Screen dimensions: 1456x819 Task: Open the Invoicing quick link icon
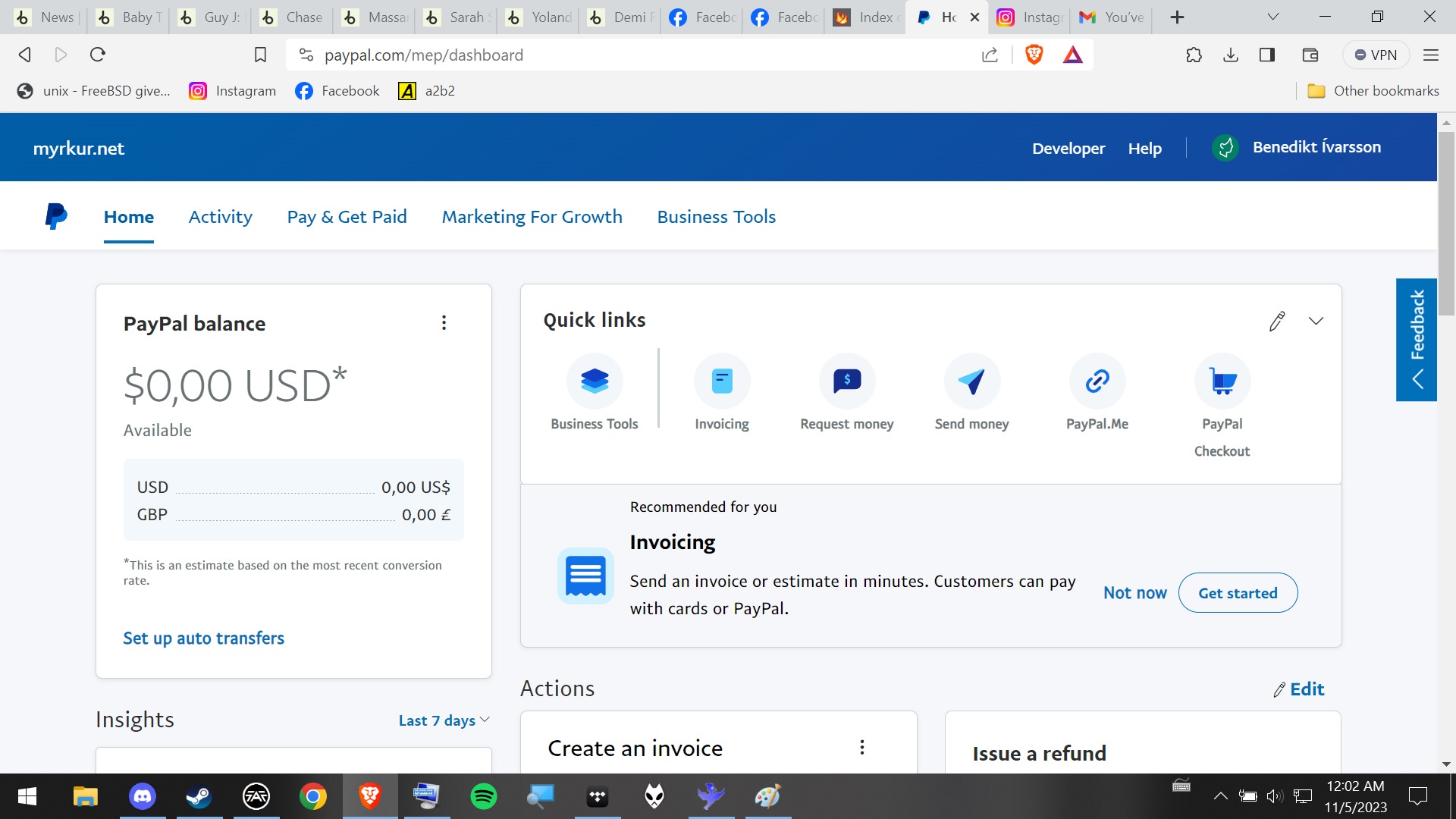(722, 381)
